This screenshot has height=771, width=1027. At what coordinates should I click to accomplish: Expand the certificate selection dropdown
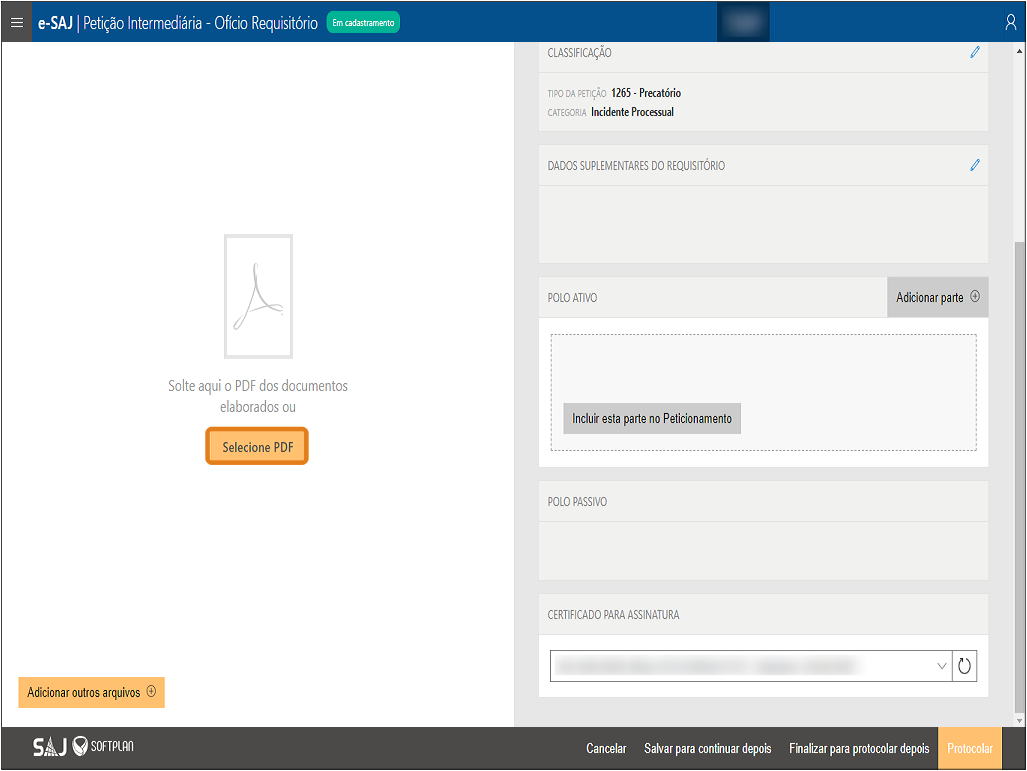(941, 666)
